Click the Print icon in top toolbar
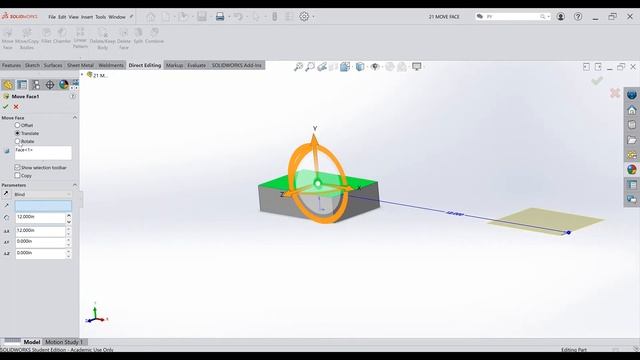Image resolution: width=640 pixels, height=360 pixels. click(x=220, y=17)
